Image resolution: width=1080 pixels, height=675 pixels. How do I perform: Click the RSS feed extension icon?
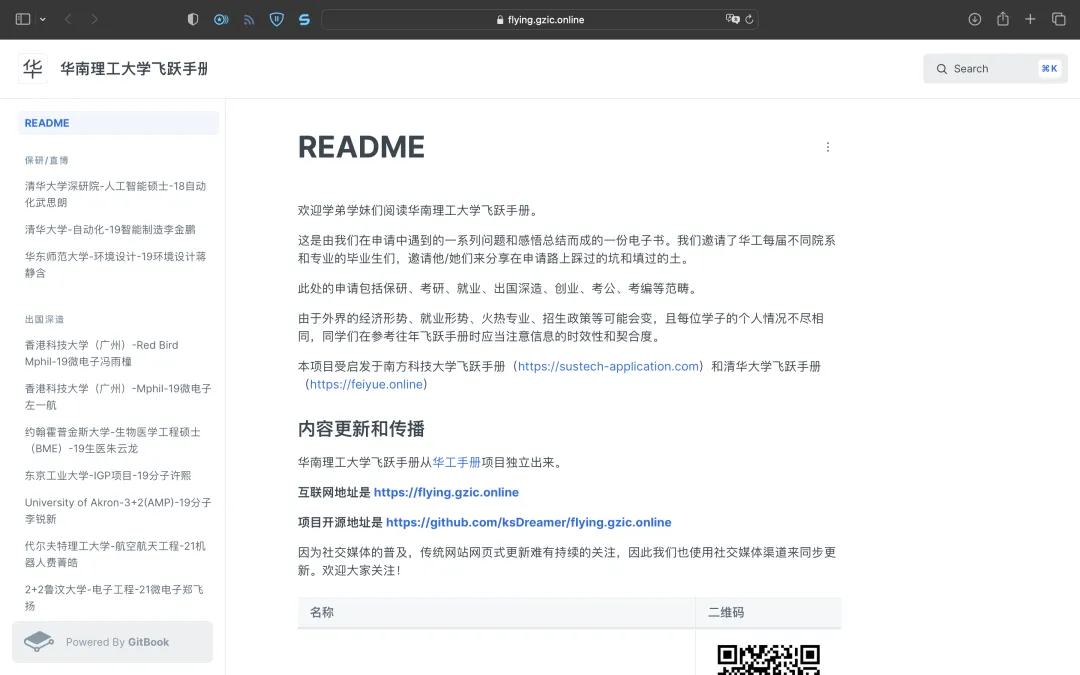coord(249,19)
